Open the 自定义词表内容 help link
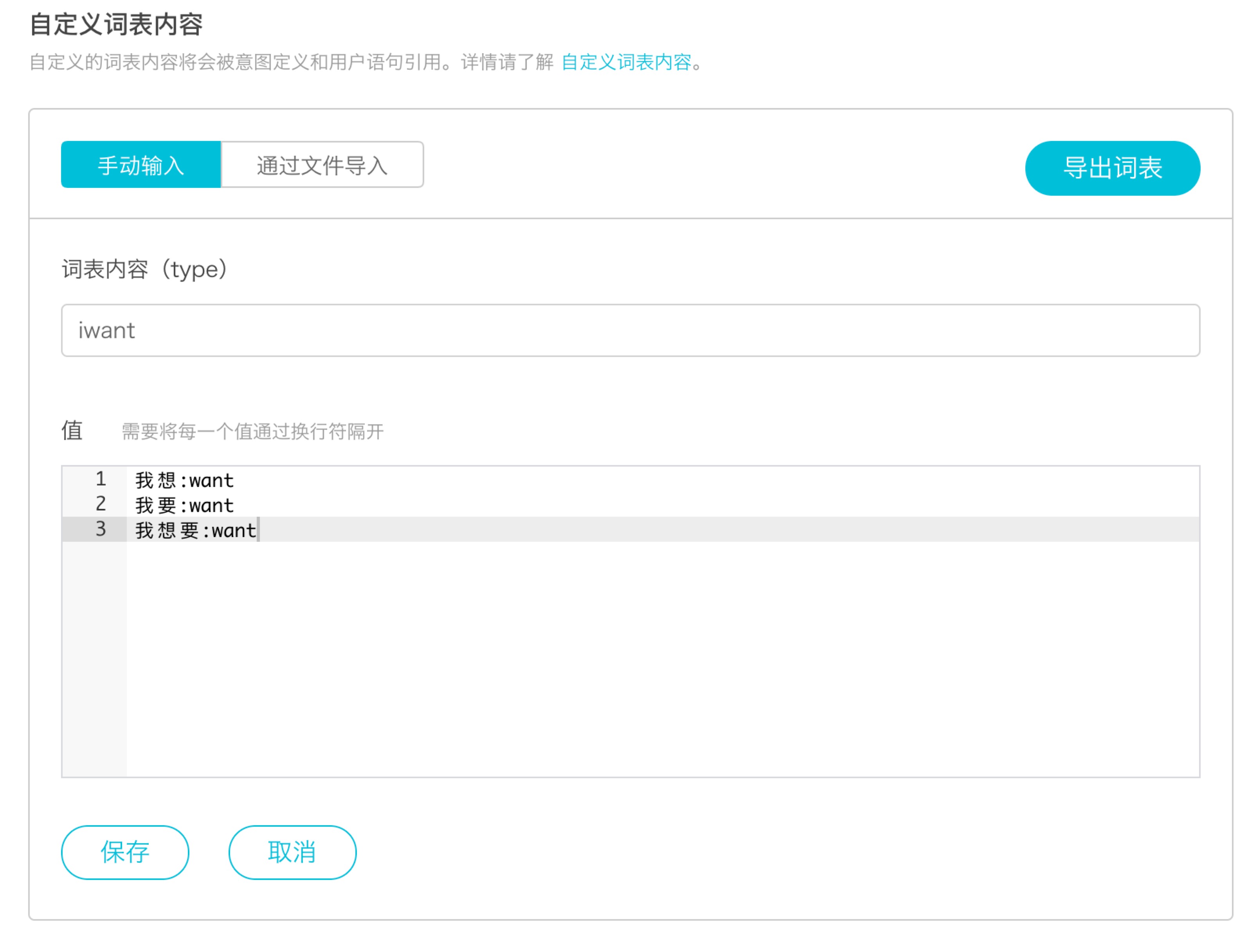The image size is (1257, 952). point(626,62)
